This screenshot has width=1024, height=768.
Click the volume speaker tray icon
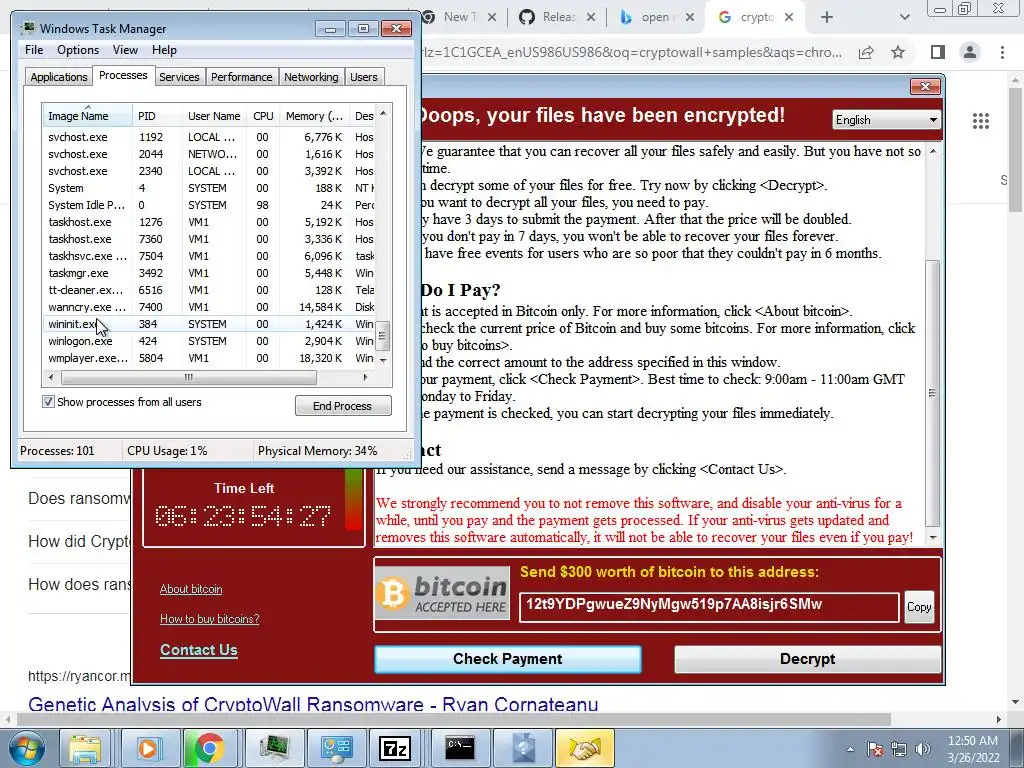point(923,749)
